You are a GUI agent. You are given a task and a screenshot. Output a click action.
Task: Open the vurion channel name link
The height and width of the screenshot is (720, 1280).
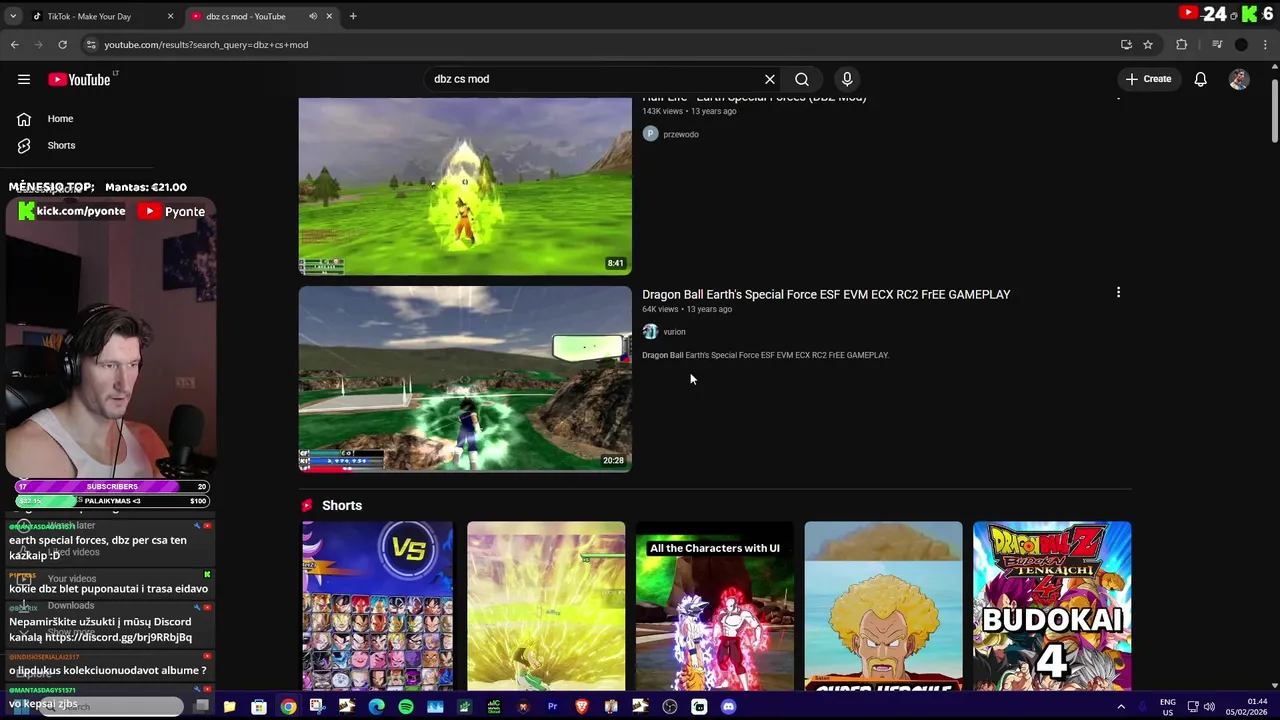(674, 332)
